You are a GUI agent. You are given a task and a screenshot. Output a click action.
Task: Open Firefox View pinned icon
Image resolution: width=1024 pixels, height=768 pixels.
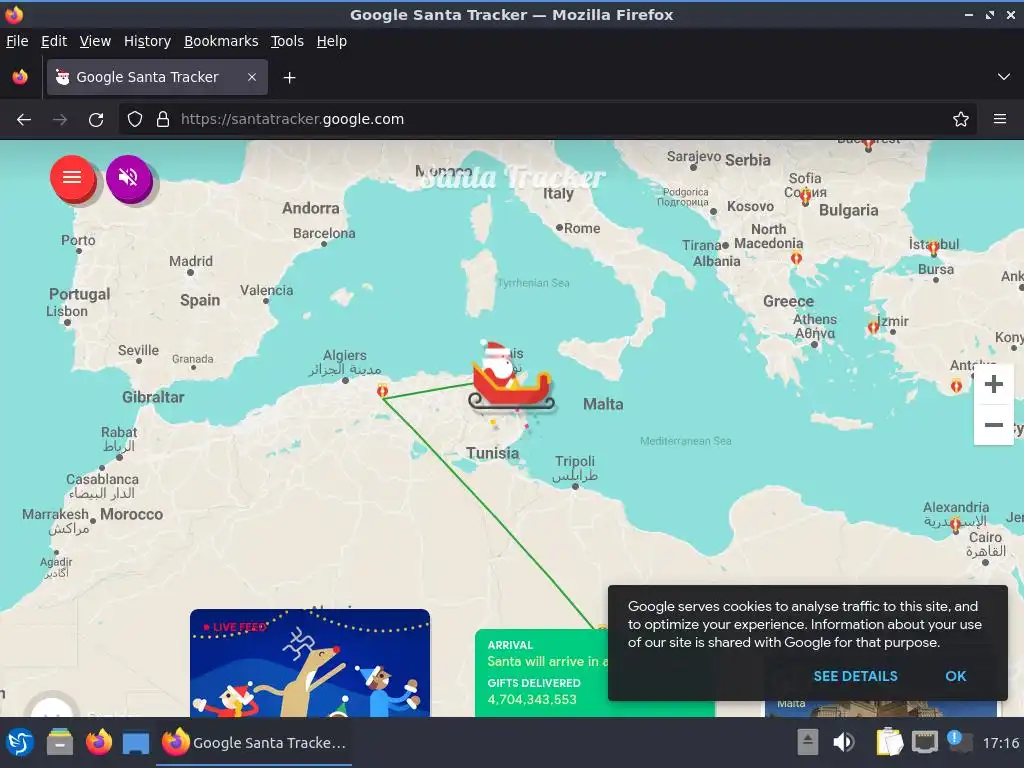pyautogui.click(x=20, y=77)
